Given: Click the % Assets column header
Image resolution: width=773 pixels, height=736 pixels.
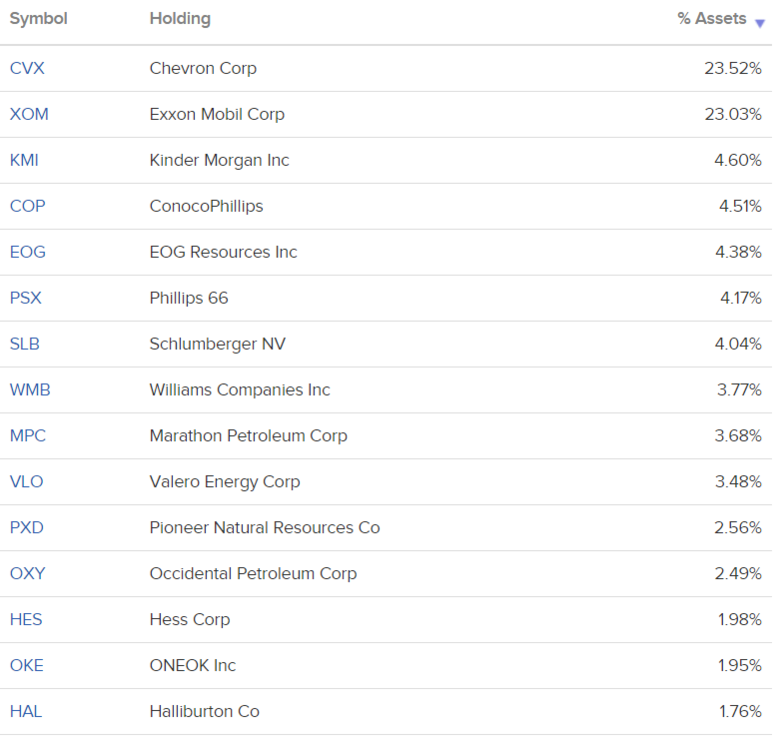Looking at the screenshot, I should pyautogui.click(x=711, y=19).
